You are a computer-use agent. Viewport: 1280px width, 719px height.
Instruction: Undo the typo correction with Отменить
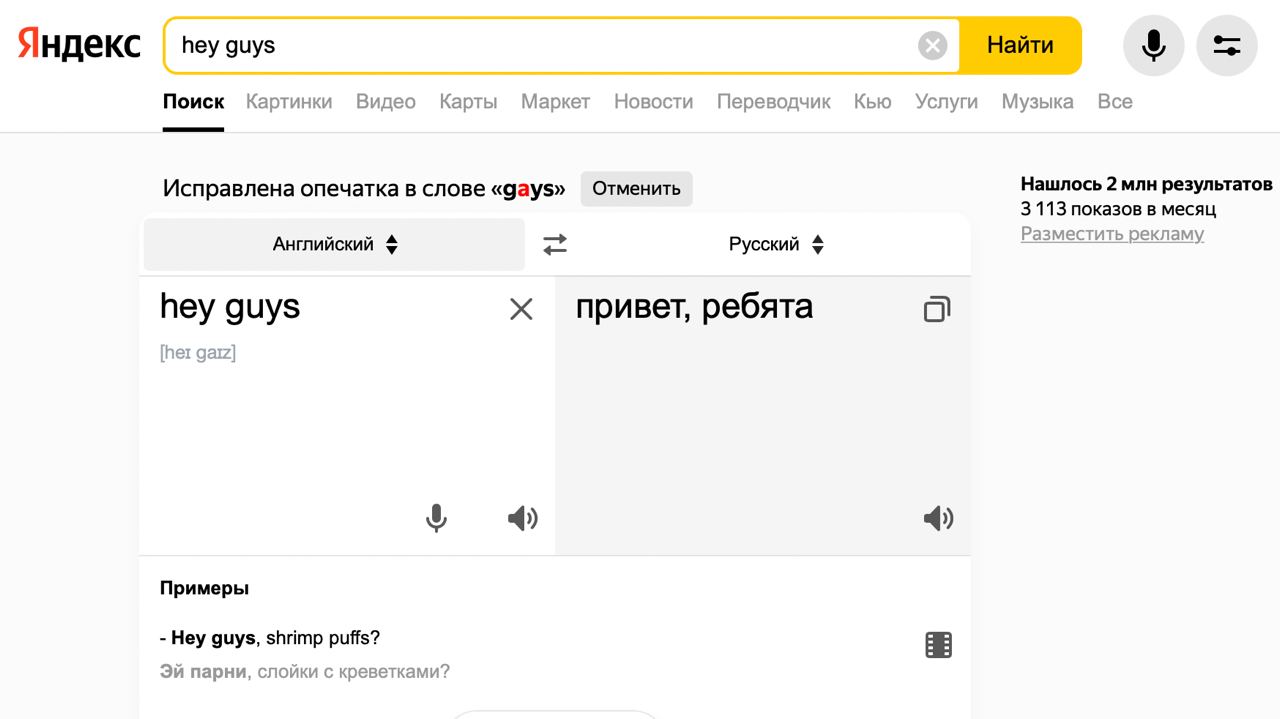click(636, 188)
